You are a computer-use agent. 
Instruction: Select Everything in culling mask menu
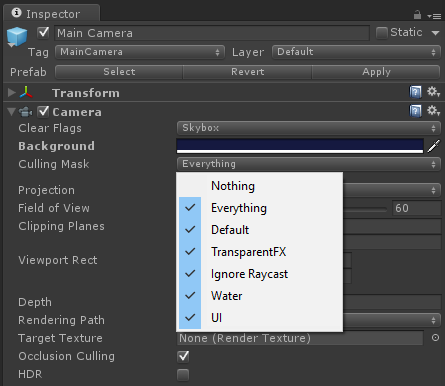coord(259,208)
